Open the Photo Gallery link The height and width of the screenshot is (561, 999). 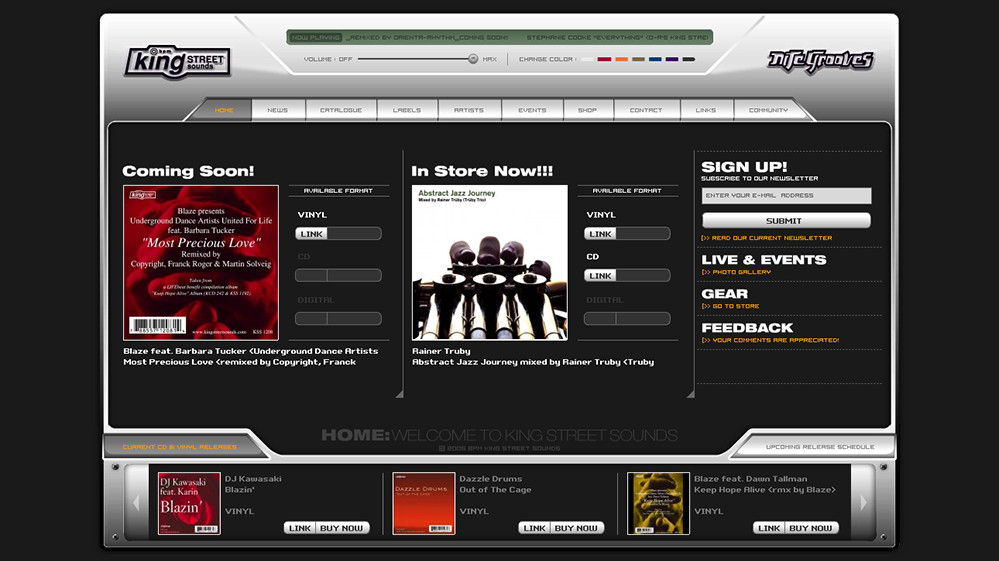click(x=736, y=272)
